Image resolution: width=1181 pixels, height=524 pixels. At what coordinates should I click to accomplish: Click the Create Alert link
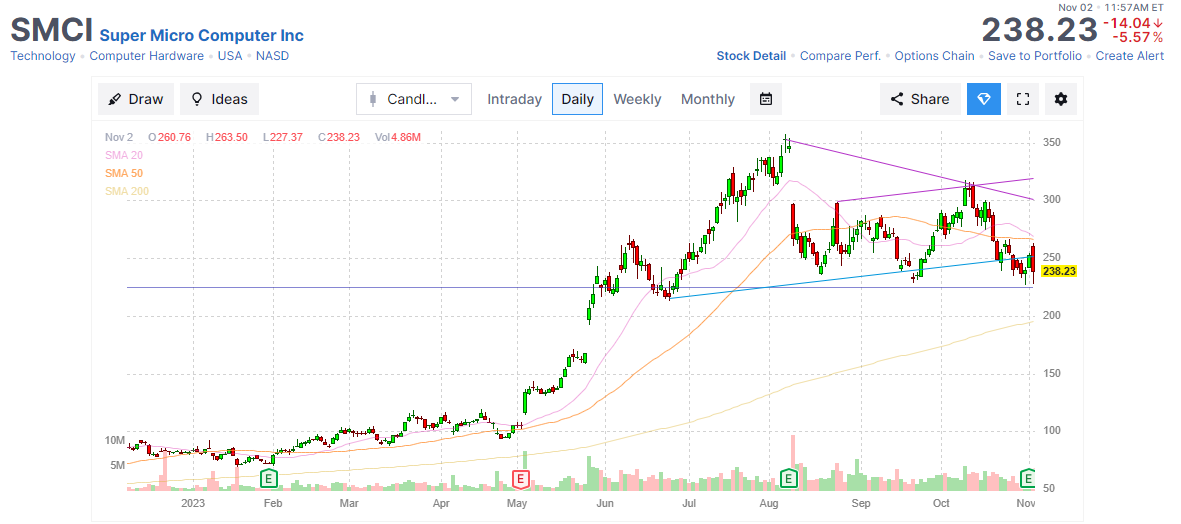[1130, 56]
